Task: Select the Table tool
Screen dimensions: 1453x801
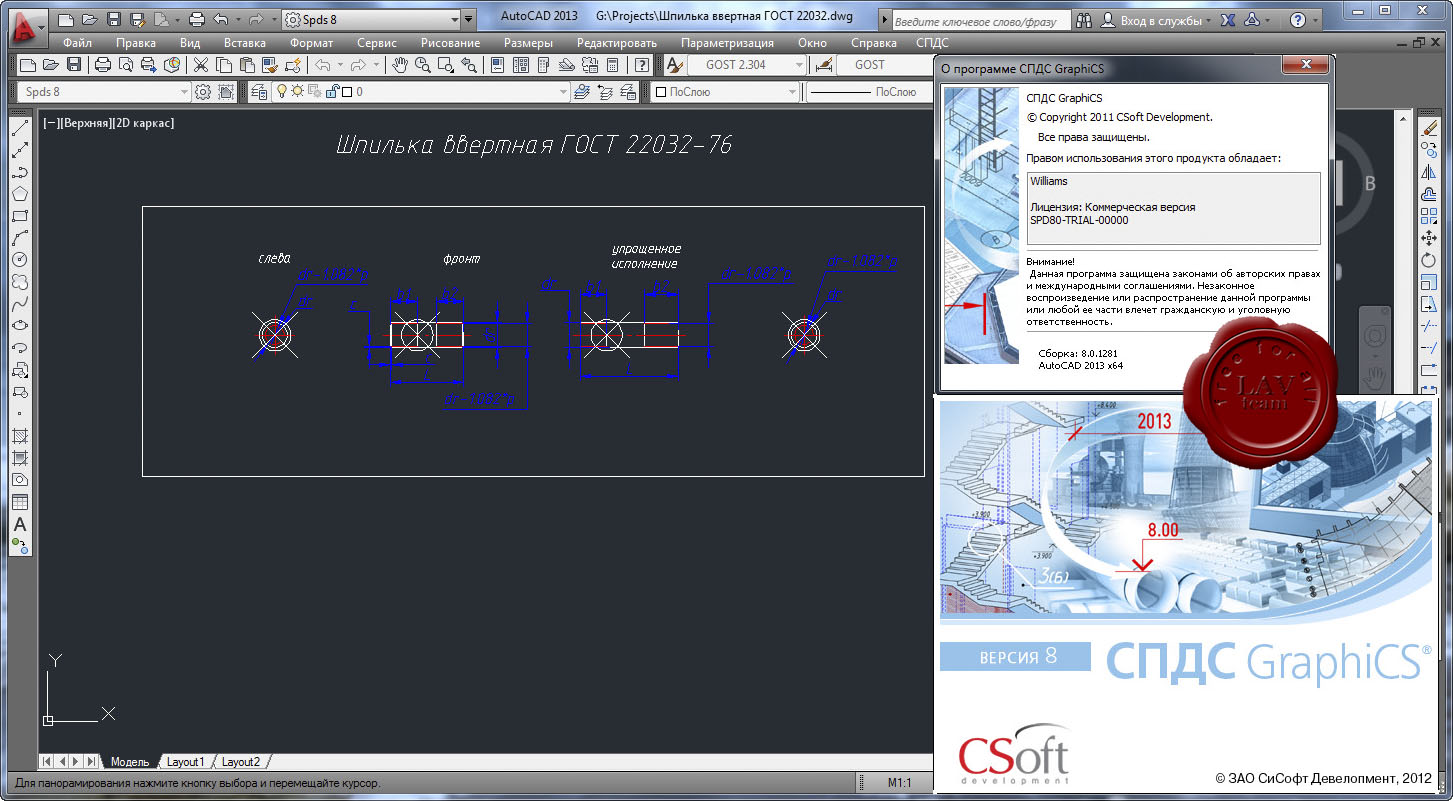Action: pos(19,502)
